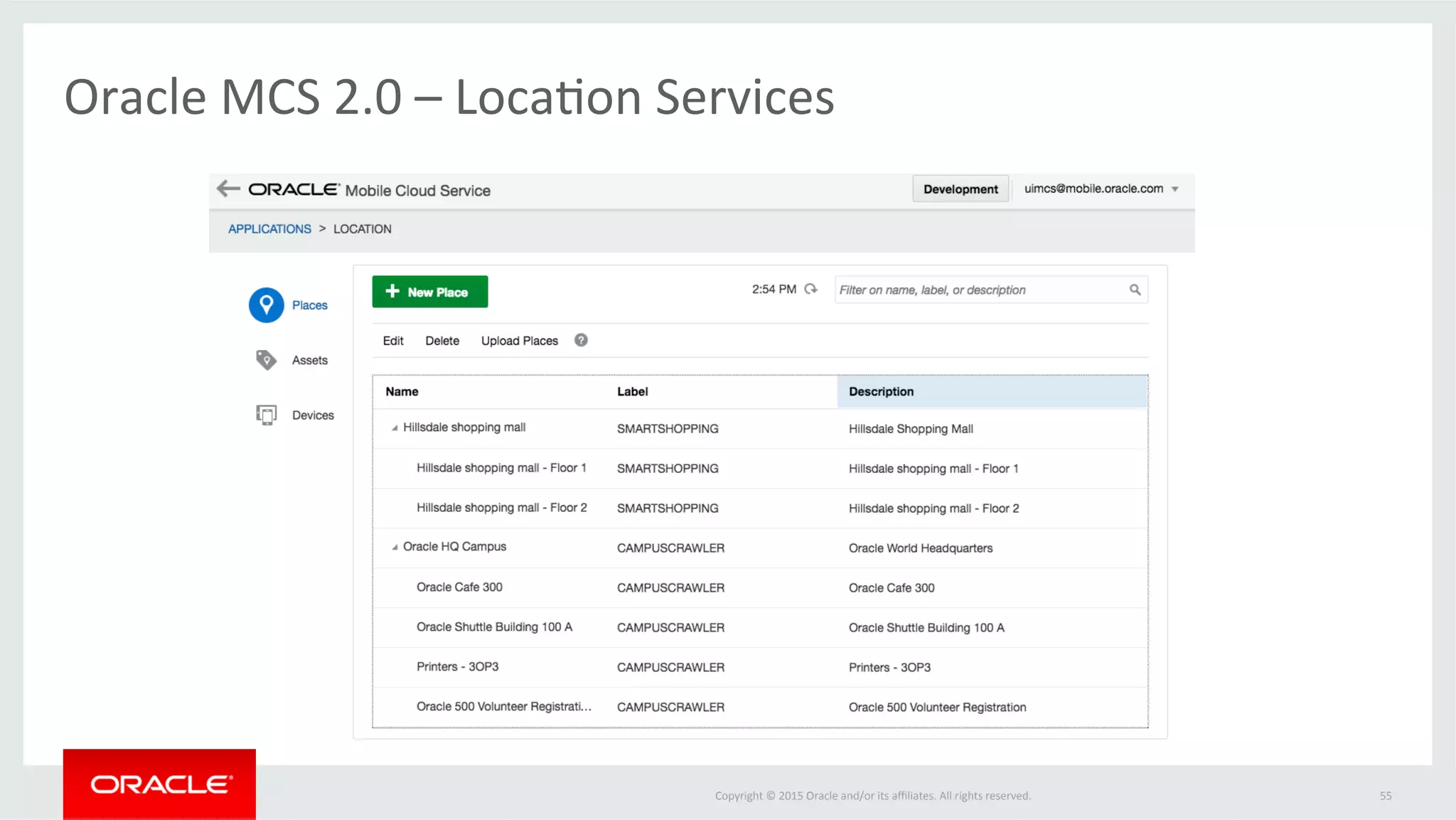Click the New Place button
Viewport: 1456px width, 820px height.
click(x=430, y=292)
